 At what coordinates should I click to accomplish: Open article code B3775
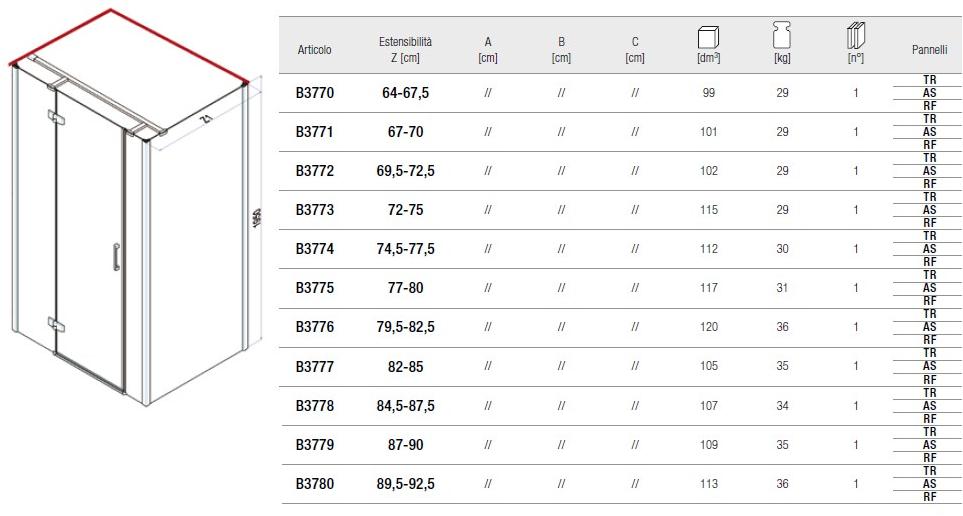pos(314,288)
